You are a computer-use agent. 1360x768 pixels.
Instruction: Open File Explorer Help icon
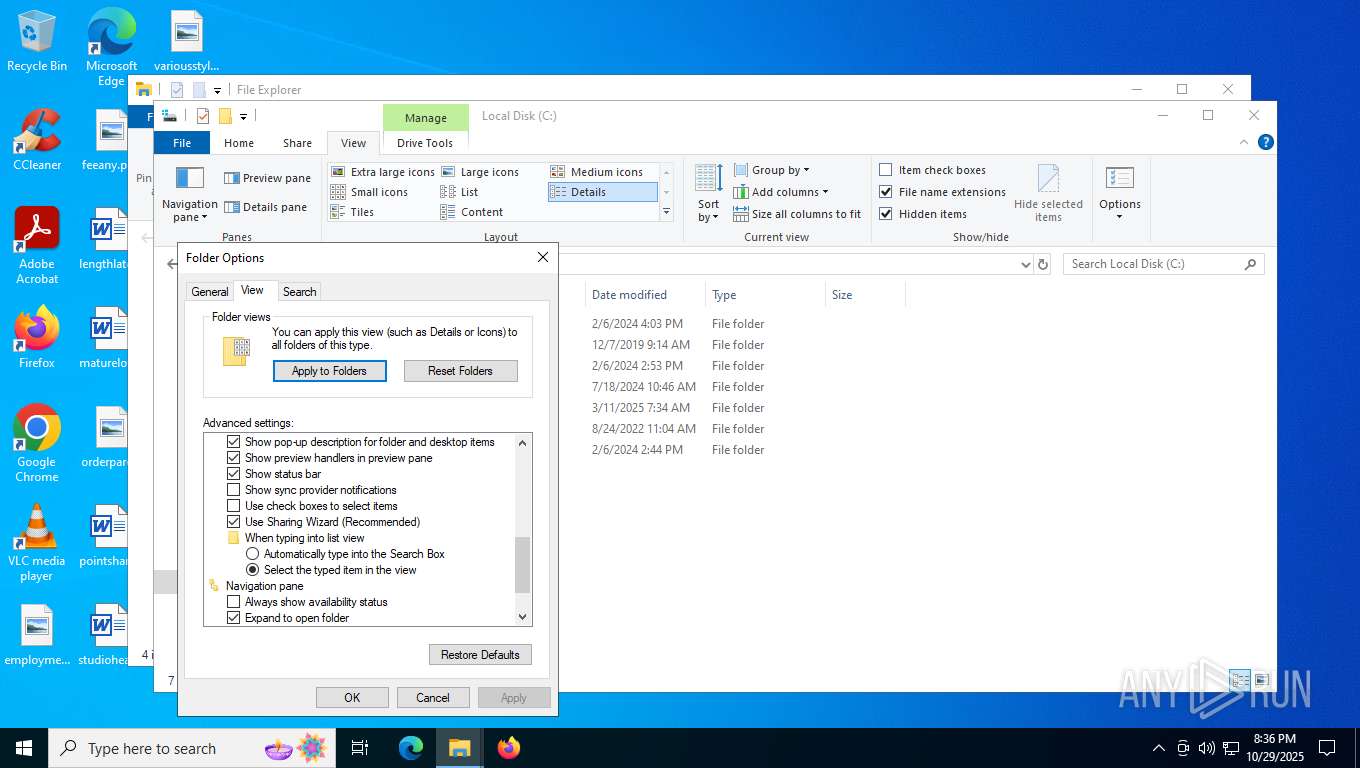pos(1265,142)
